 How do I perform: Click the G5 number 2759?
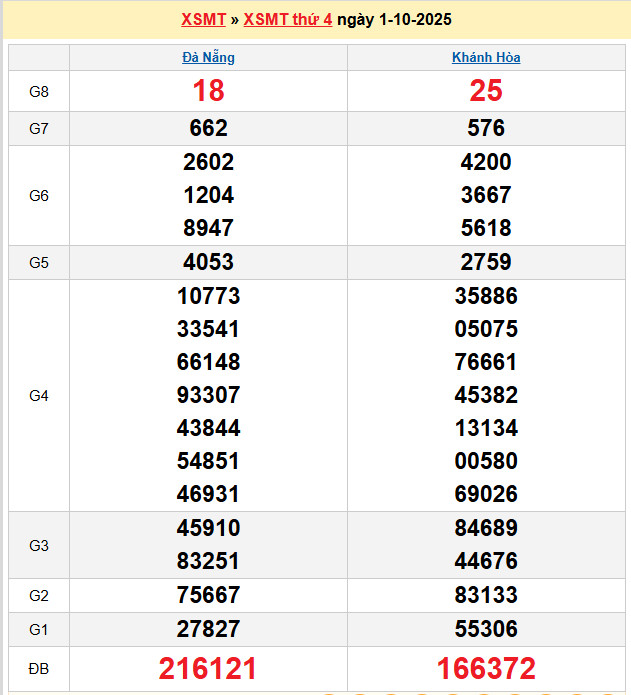point(486,262)
